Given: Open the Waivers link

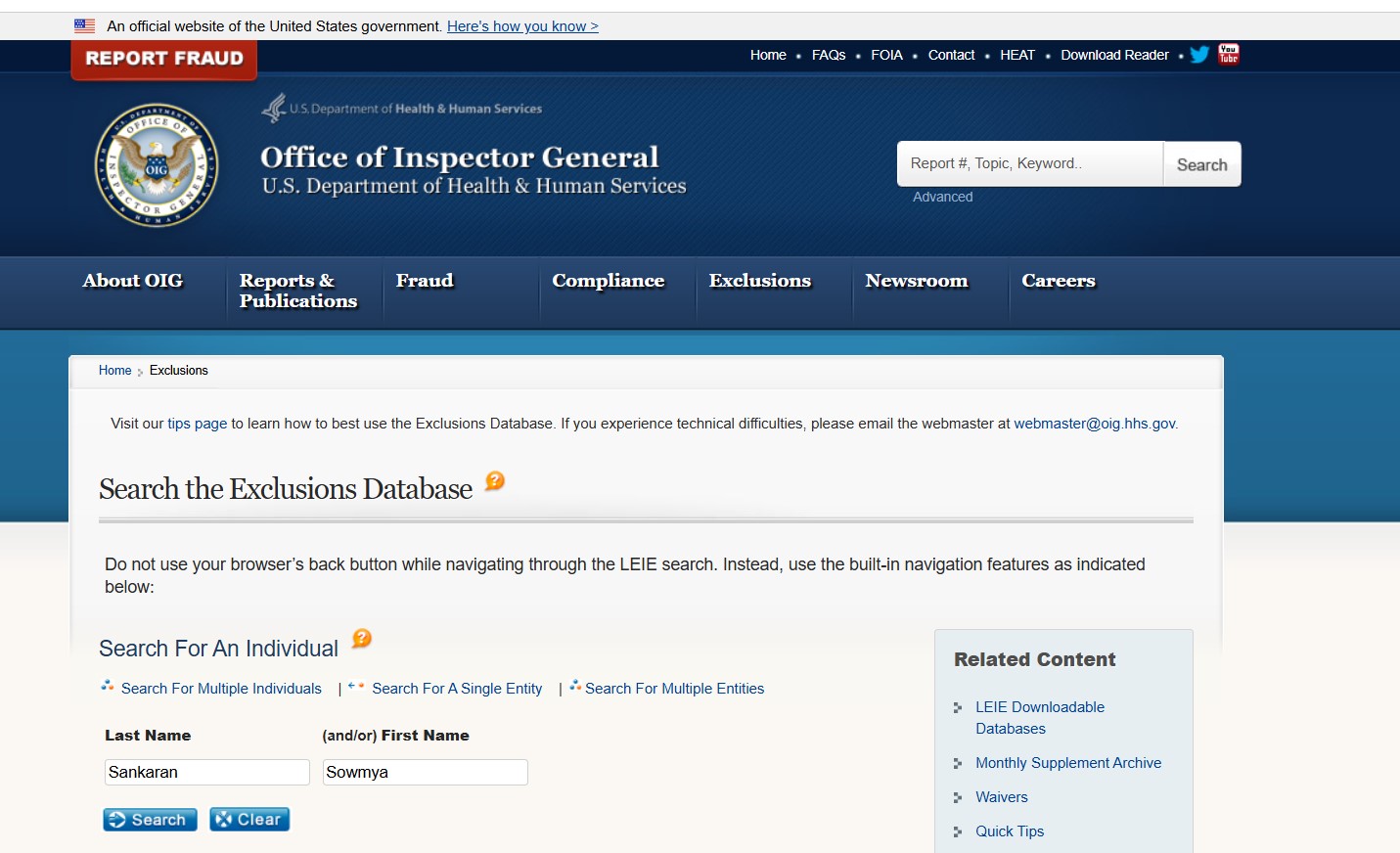Looking at the screenshot, I should [x=1002, y=797].
